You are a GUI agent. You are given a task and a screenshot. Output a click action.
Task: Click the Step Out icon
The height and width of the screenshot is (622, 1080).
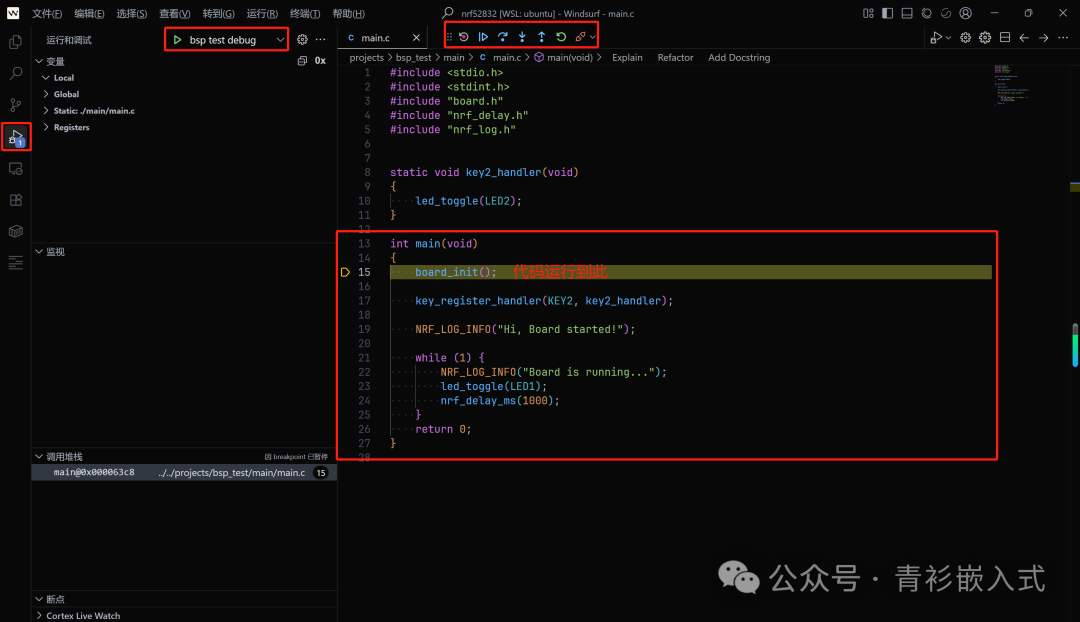[540, 36]
